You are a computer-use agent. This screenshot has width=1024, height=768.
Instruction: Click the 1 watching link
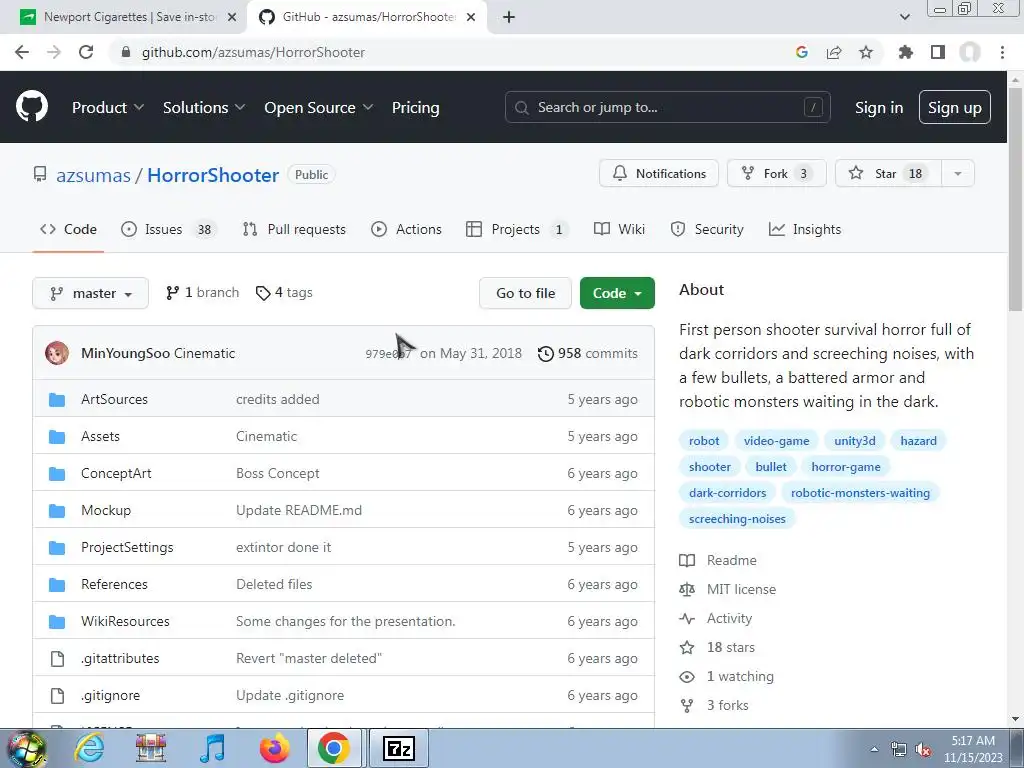(740, 676)
